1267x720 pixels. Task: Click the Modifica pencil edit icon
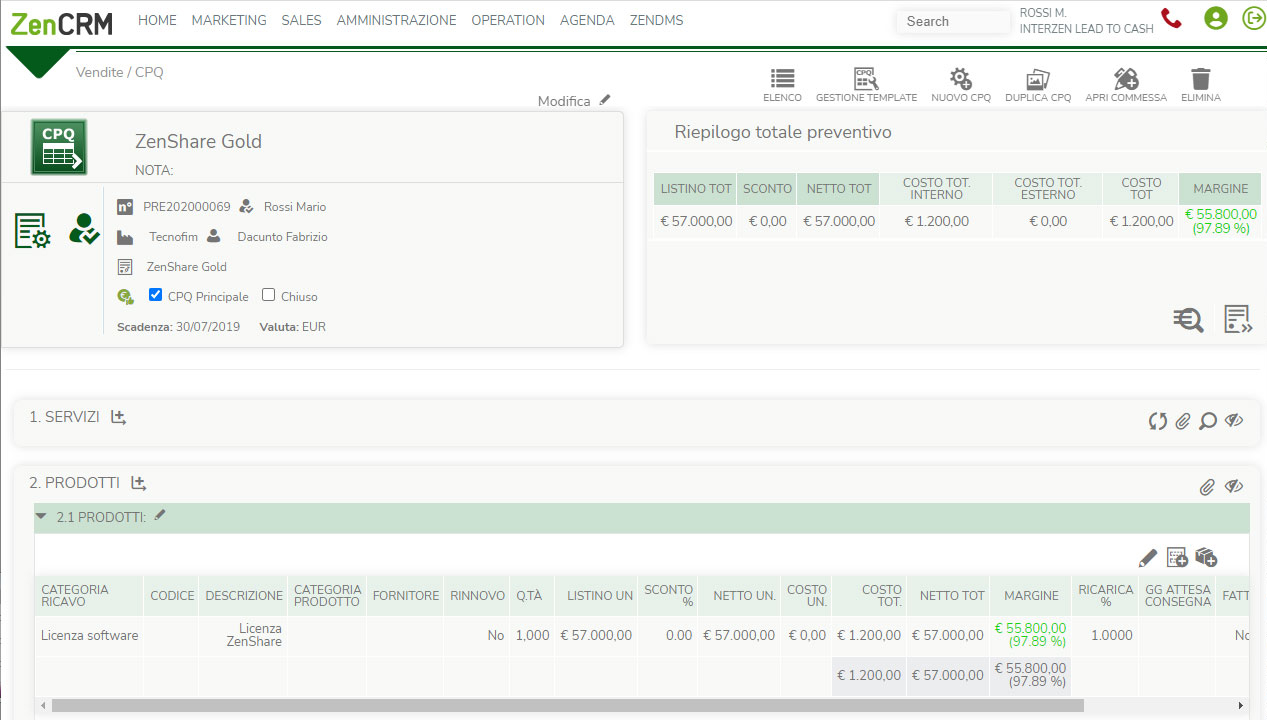tap(605, 100)
